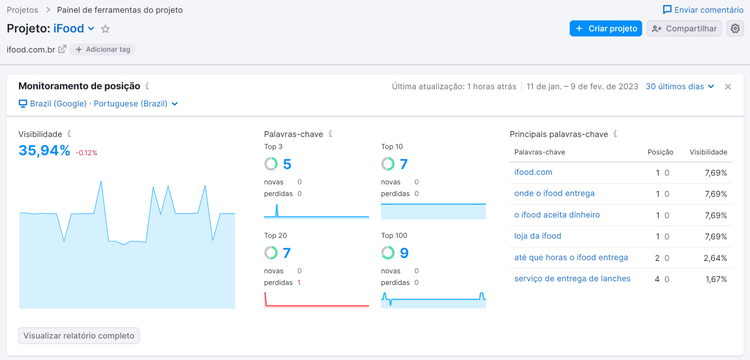Open keyword serviço de entrega de lanches
This screenshot has width=750, height=360.
(573, 279)
